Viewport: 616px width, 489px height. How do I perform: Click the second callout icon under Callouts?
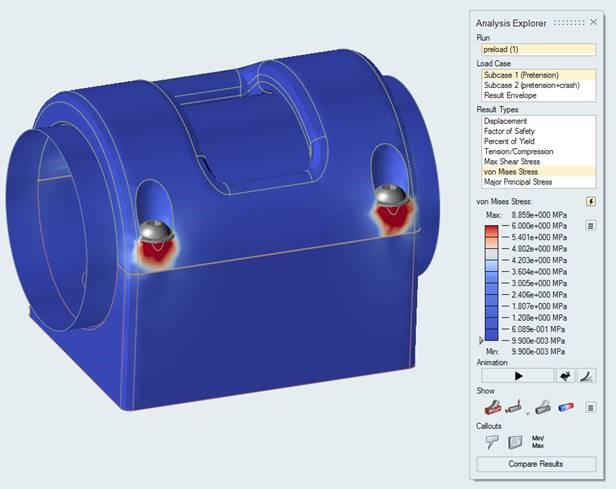[515, 440]
